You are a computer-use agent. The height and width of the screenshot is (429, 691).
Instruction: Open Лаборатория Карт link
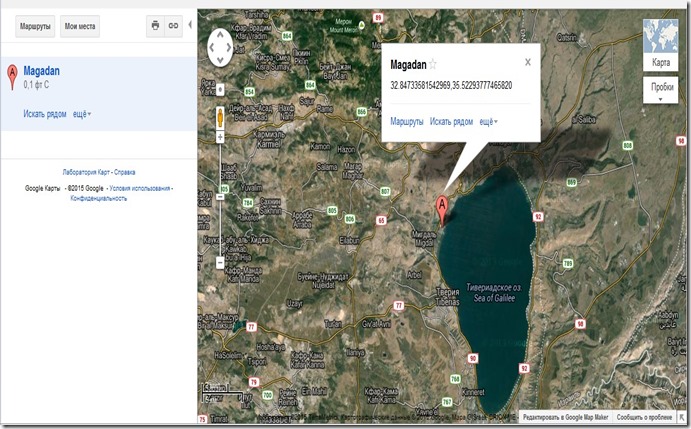(86, 172)
